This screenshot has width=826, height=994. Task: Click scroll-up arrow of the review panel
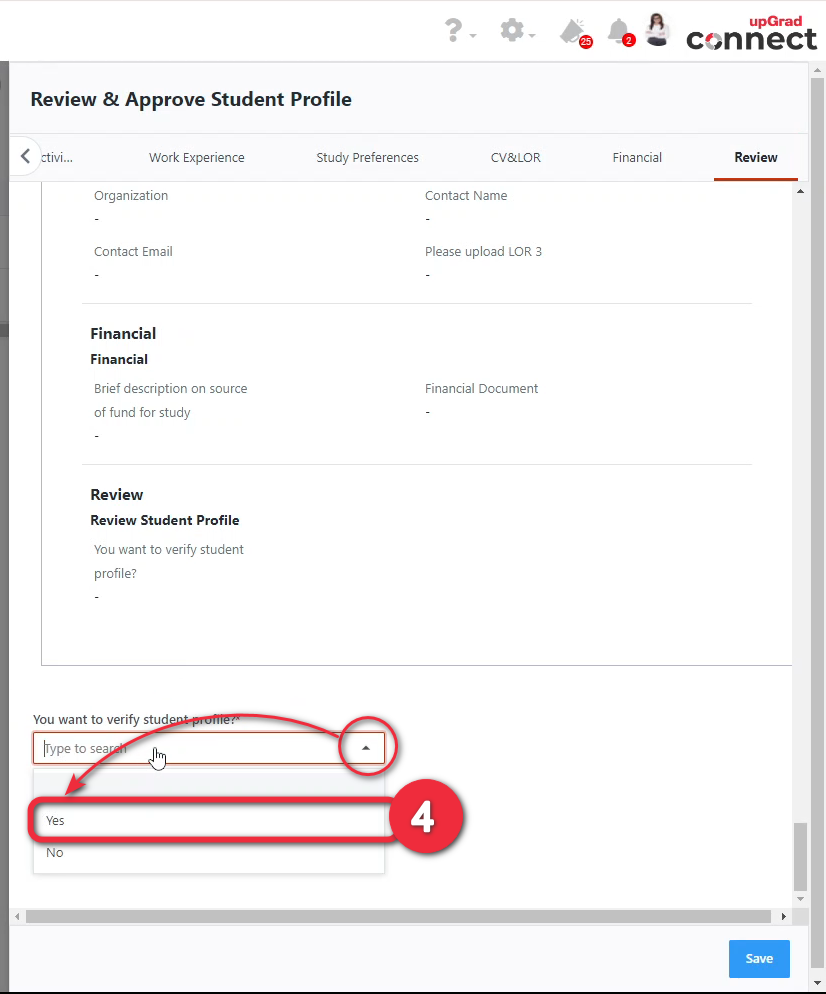pos(799,191)
